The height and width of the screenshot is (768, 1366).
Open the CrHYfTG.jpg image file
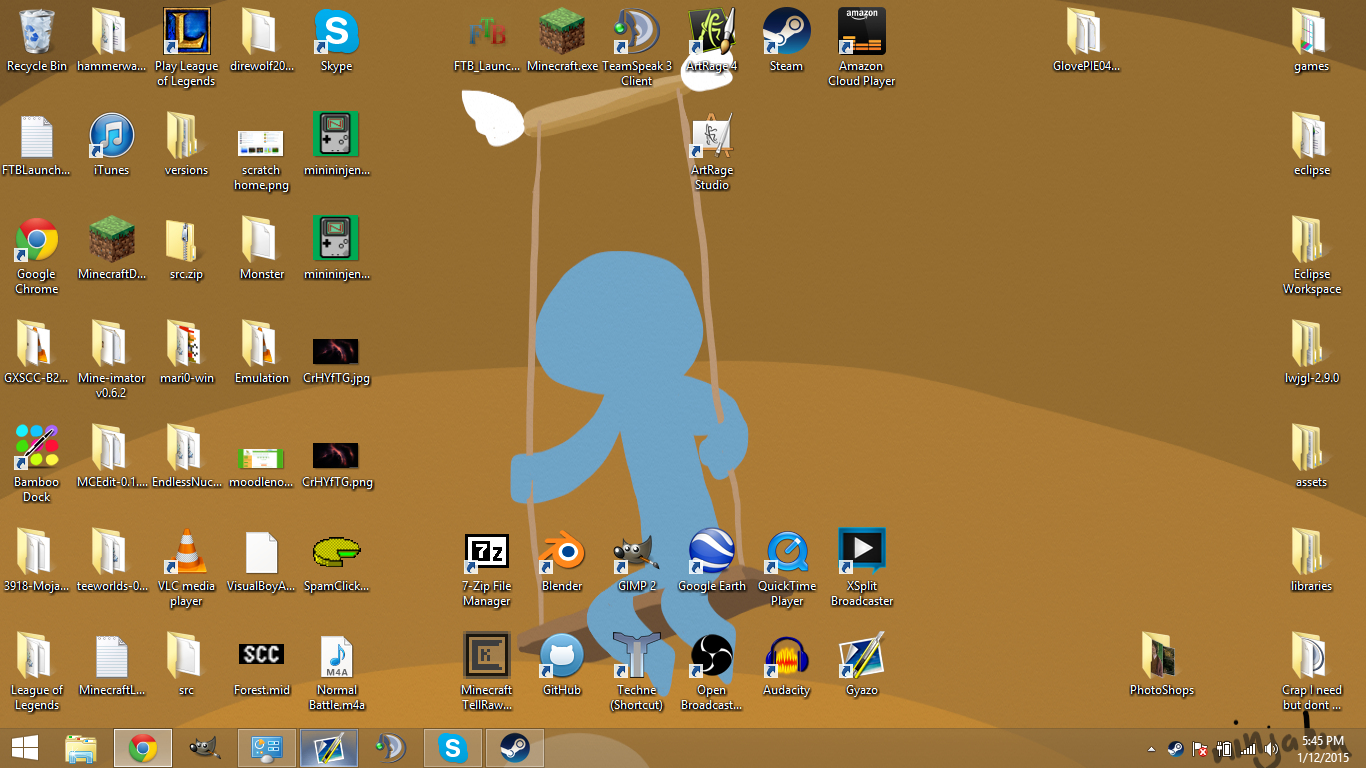point(336,352)
